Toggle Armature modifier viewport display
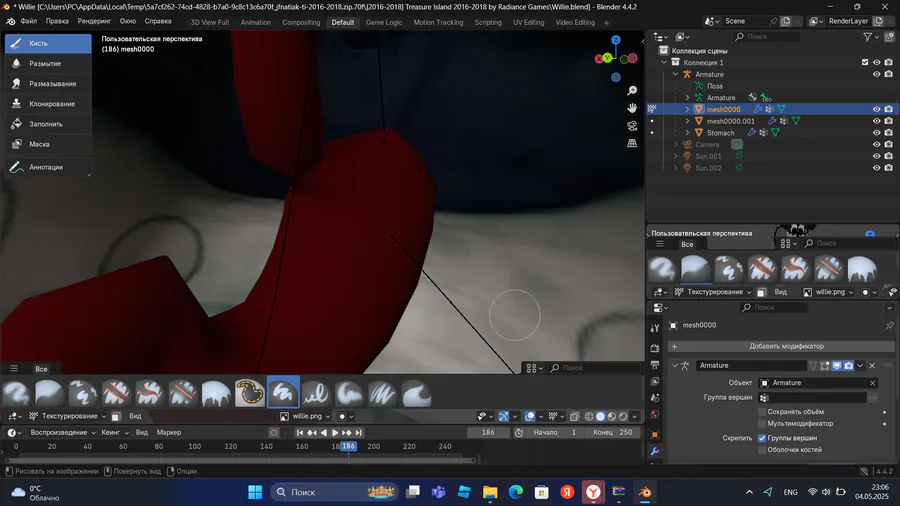The image size is (900, 506). click(837, 365)
